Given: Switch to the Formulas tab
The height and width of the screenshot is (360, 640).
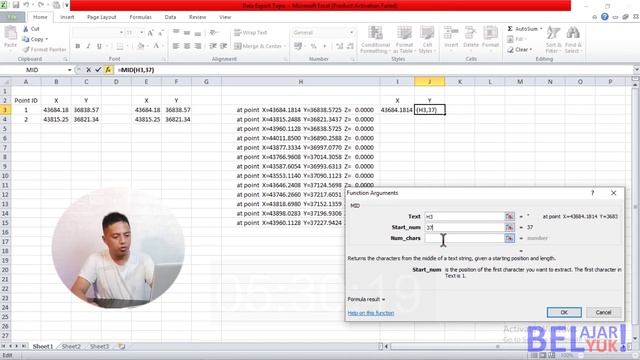Looking at the screenshot, I should coord(140,17).
